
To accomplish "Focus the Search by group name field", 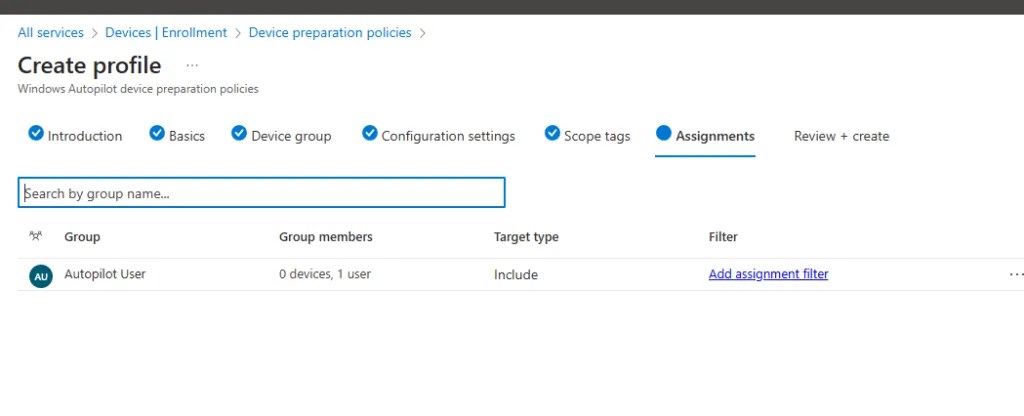I will coord(261,193).
